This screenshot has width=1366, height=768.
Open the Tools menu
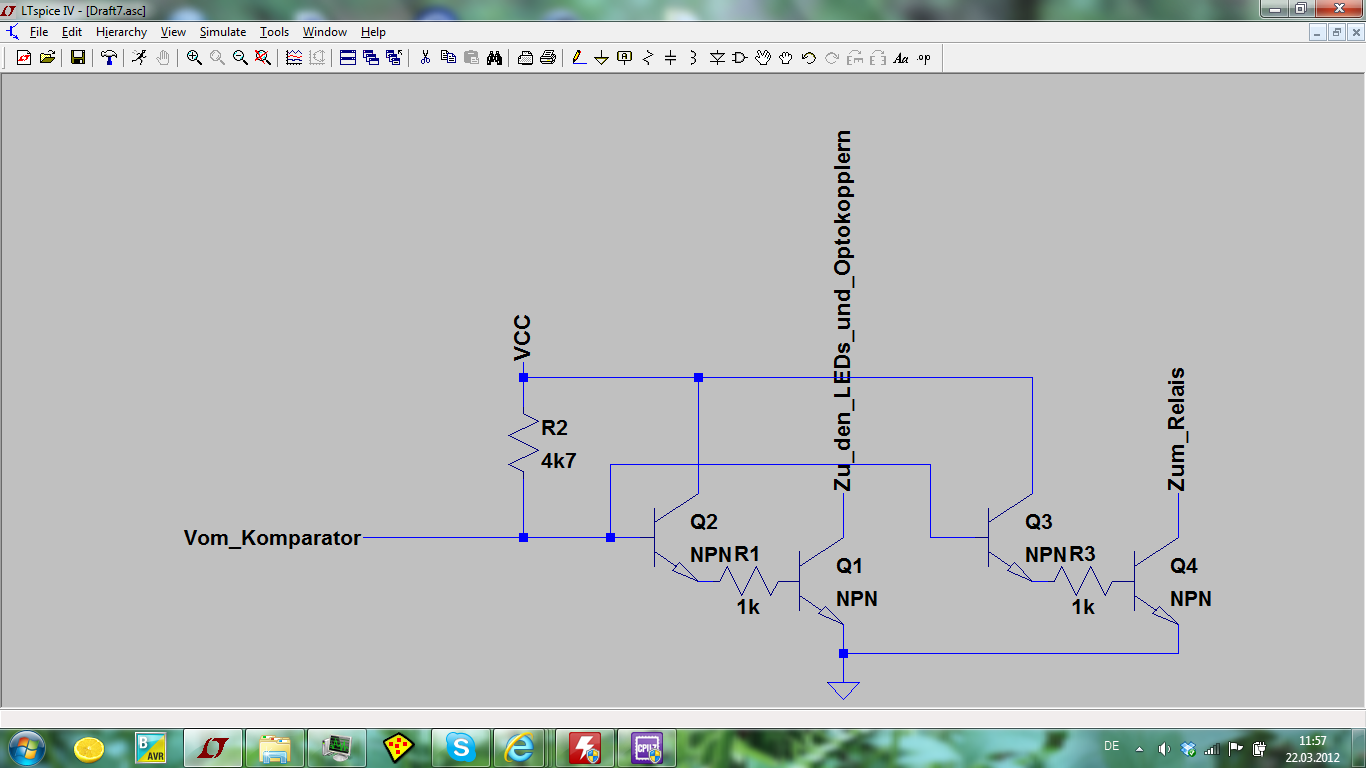pos(274,32)
